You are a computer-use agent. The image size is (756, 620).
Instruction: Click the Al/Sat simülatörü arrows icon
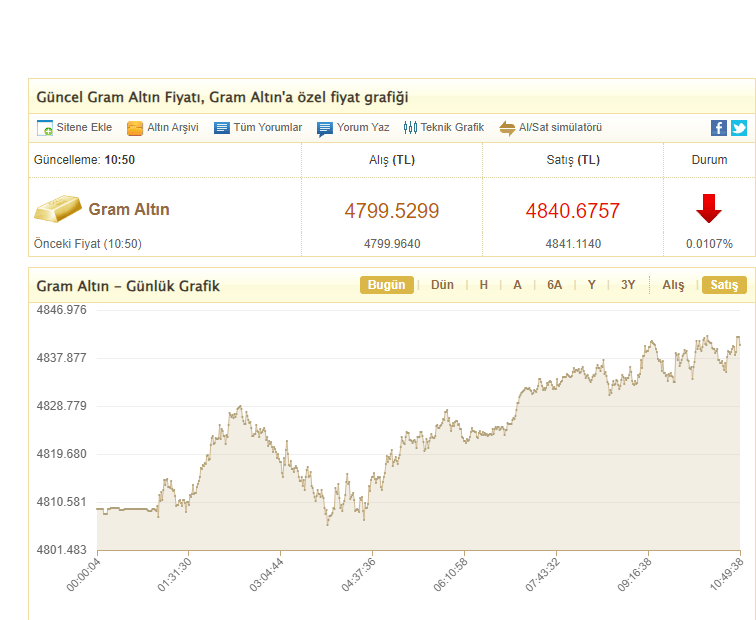coord(507,128)
